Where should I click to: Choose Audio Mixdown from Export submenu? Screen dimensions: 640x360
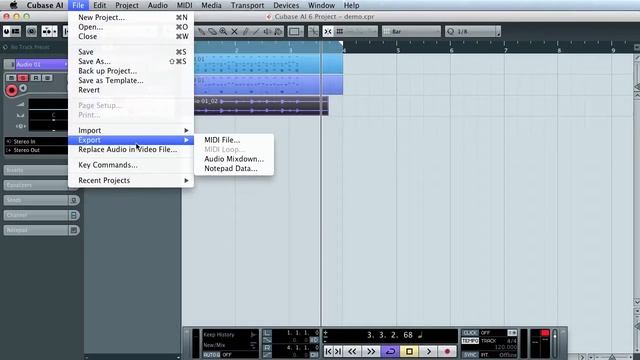pyautogui.click(x=234, y=159)
